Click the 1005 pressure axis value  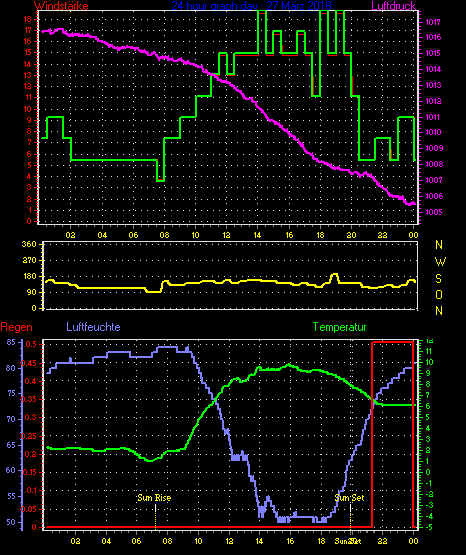433,212
